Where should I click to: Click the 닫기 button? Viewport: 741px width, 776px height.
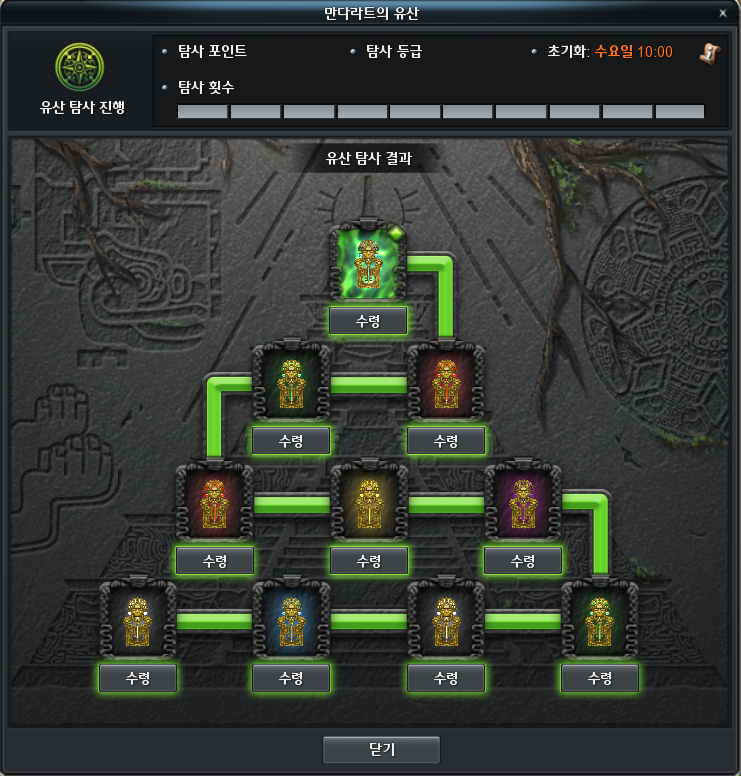tap(381, 749)
